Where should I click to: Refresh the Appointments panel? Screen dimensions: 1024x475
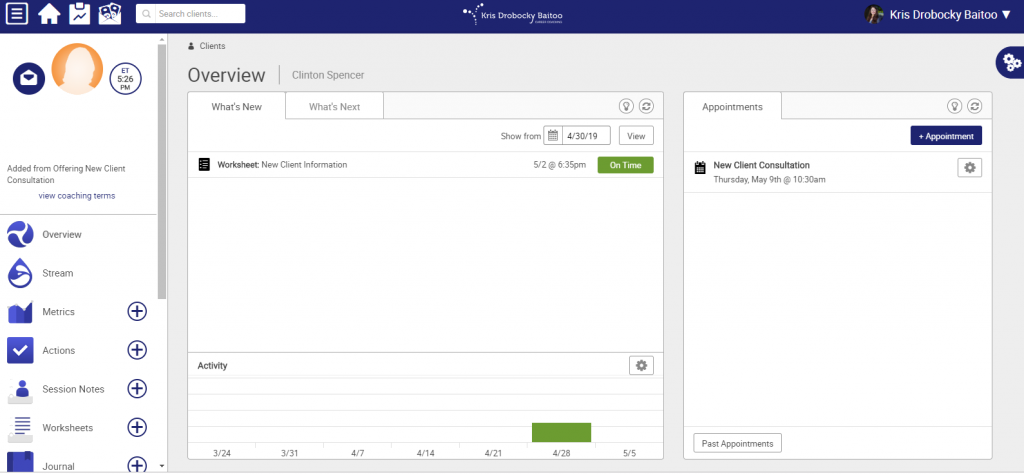[974, 106]
